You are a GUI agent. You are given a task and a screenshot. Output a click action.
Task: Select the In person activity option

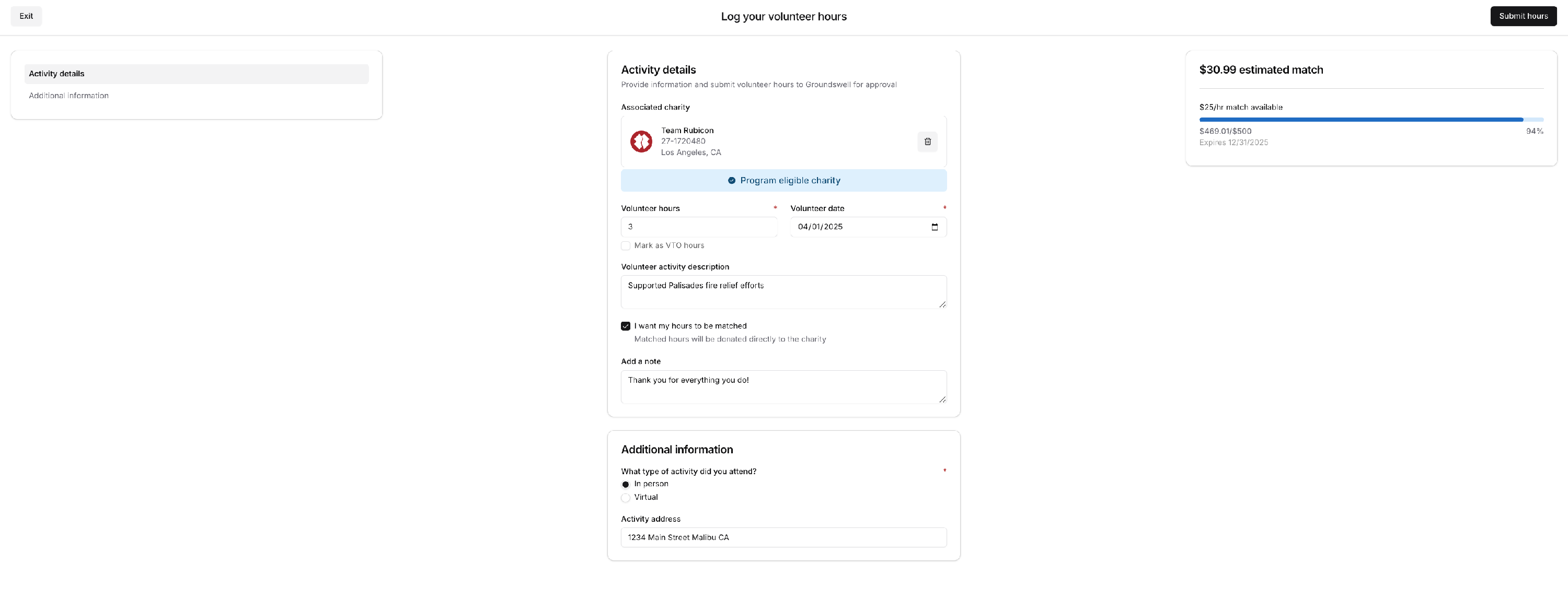click(x=625, y=484)
